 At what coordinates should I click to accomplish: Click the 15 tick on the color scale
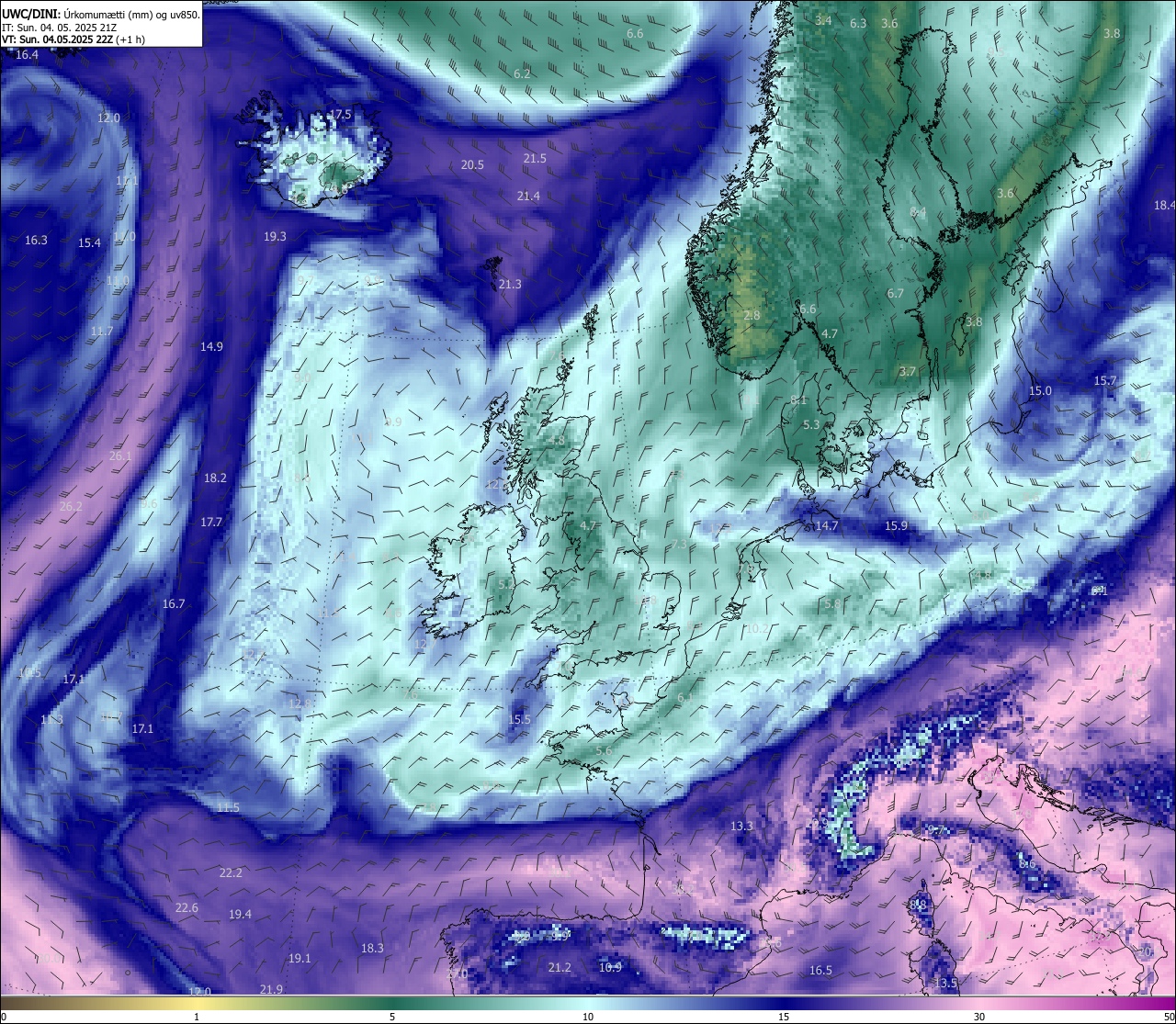pos(784,1017)
